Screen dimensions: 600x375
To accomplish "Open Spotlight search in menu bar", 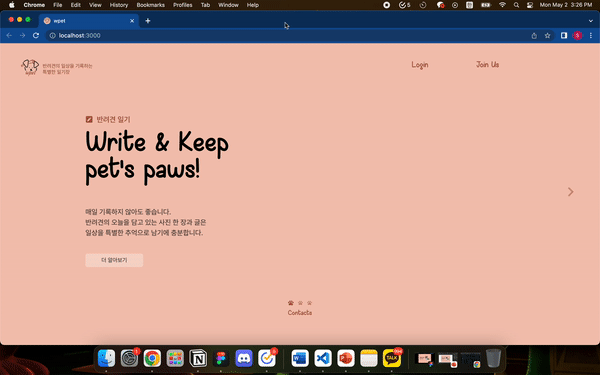I will (517, 5).
